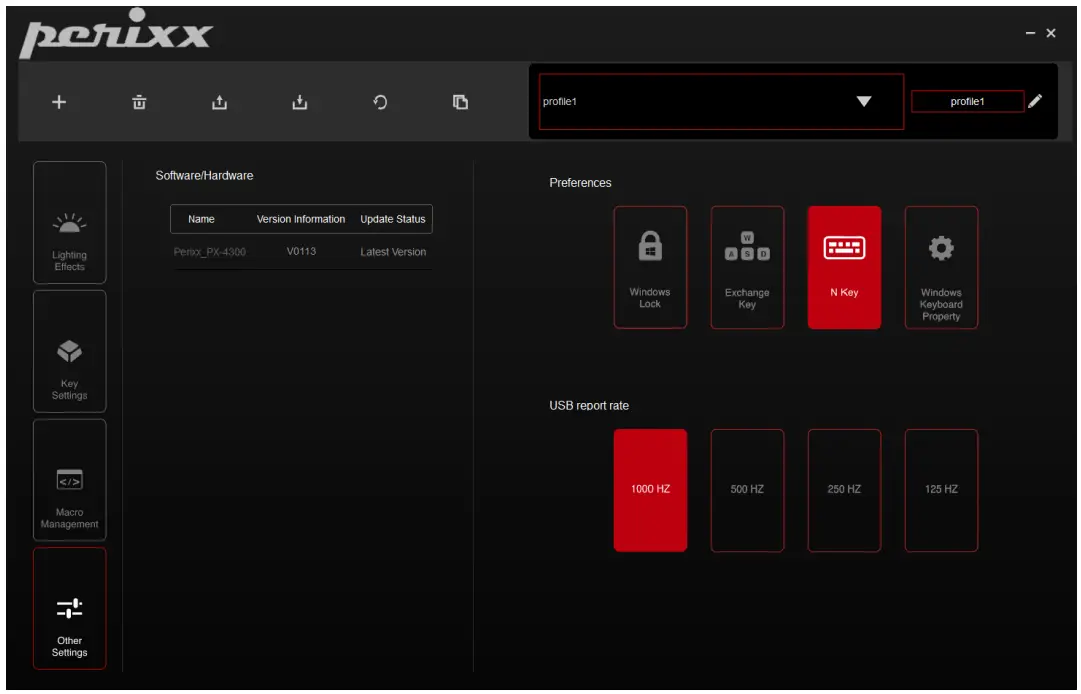Click the import profile download icon
Screen dimensions: 1081x694
coord(300,102)
